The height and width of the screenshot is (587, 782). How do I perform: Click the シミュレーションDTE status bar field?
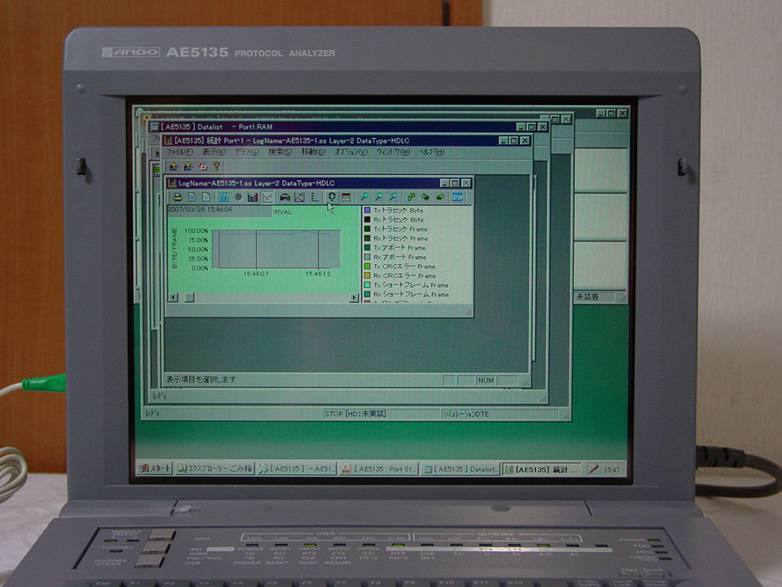click(499, 414)
